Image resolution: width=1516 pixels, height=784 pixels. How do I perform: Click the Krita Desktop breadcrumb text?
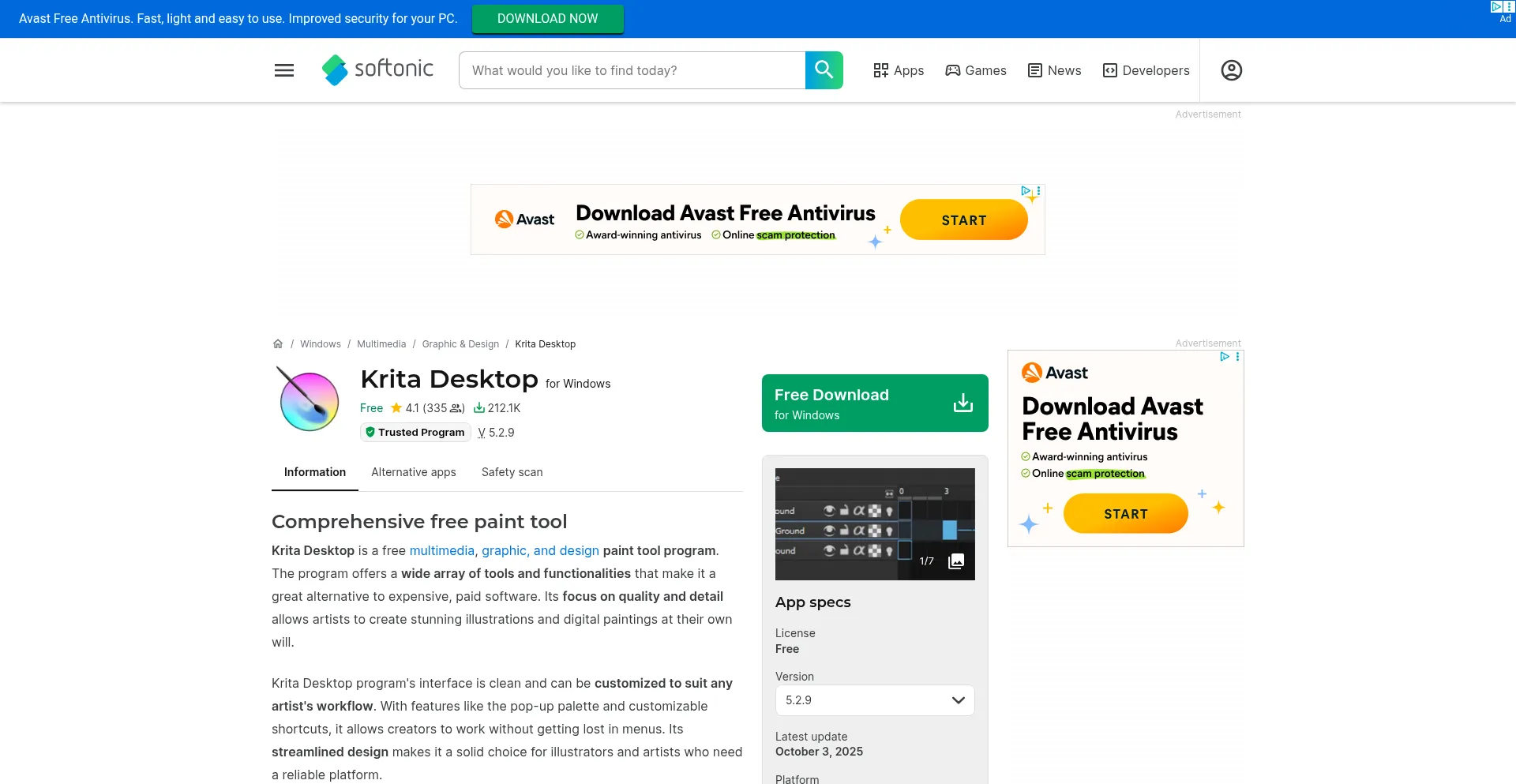(545, 343)
